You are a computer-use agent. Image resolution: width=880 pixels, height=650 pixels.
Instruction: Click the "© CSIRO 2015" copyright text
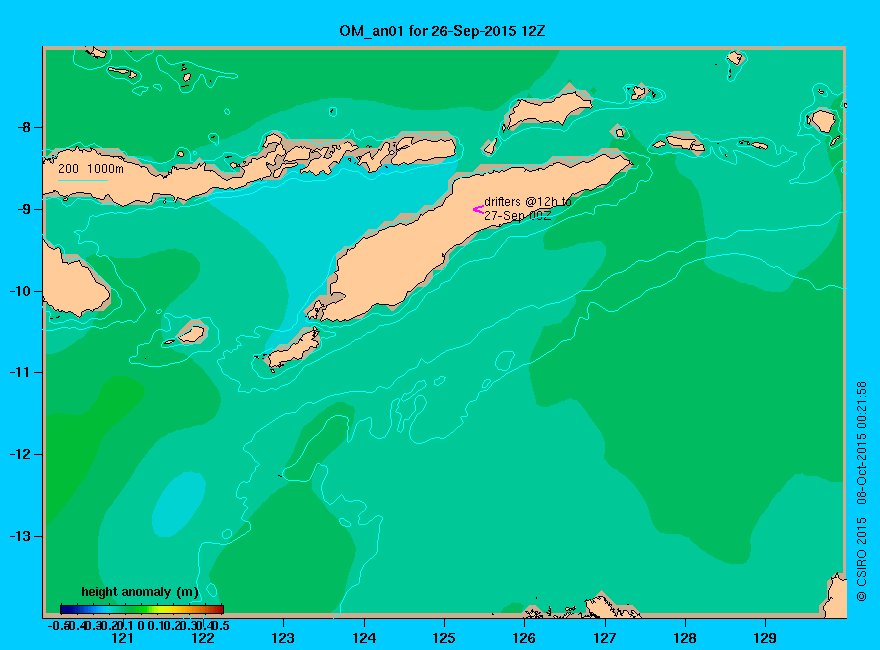(x=861, y=560)
